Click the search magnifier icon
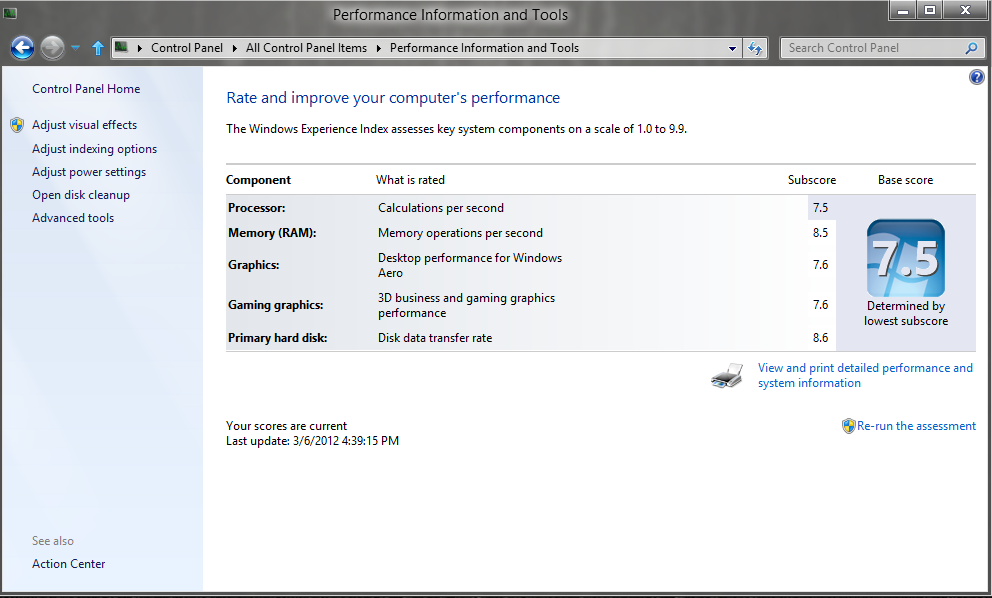This screenshot has width=992, height=598. tap(972, 48)
